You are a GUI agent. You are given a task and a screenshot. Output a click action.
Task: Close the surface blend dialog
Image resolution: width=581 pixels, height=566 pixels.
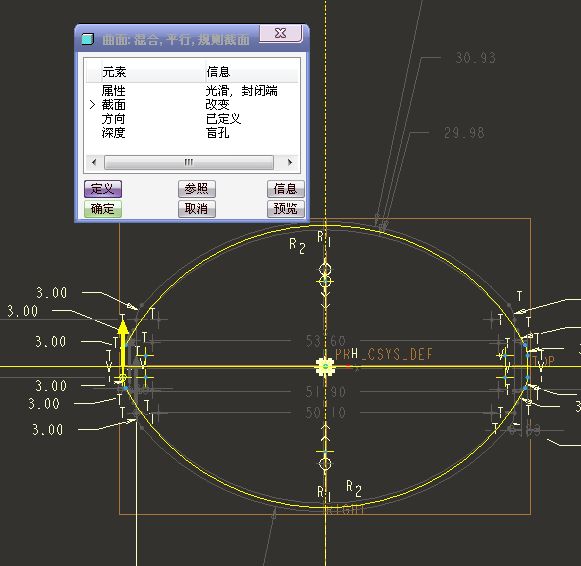280,33
